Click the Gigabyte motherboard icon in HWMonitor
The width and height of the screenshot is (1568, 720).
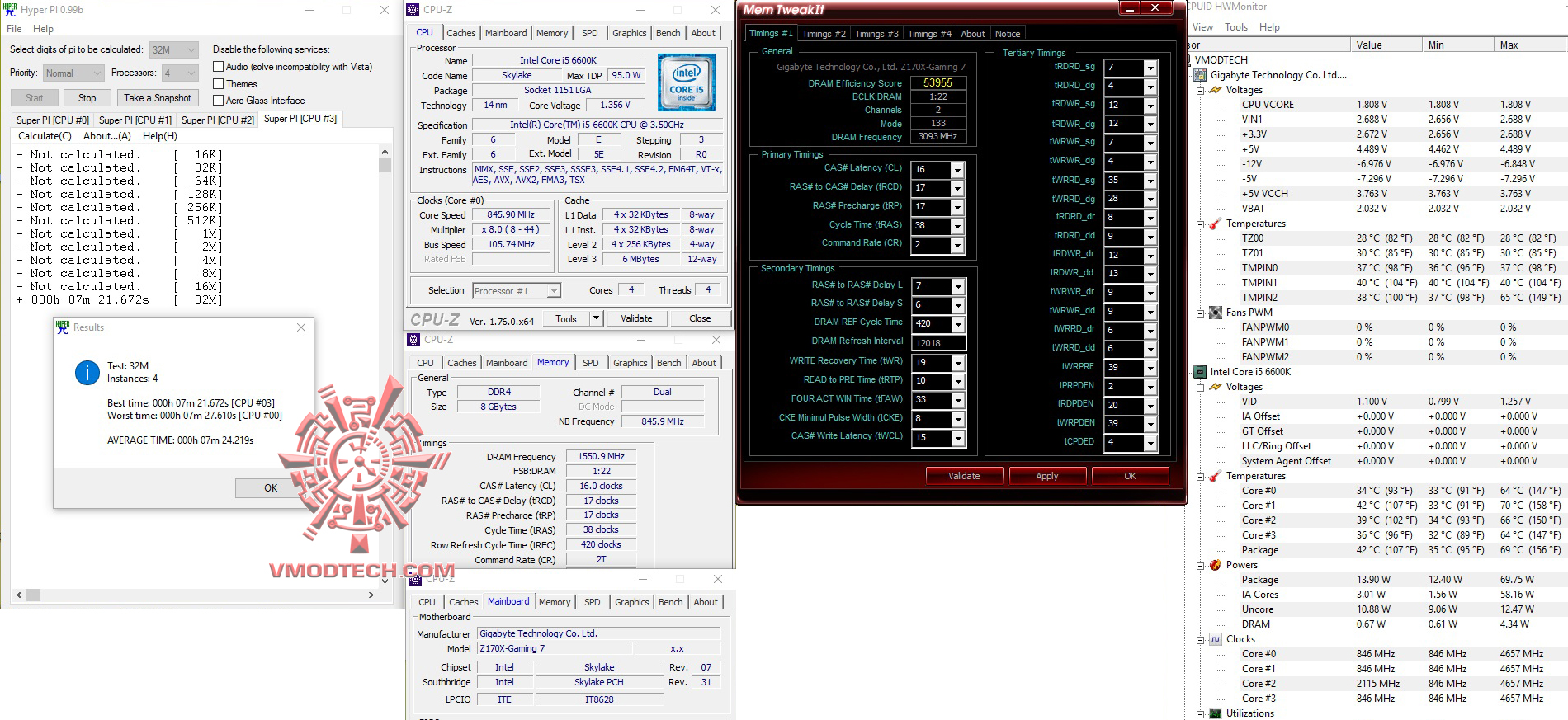tap(1201, 75)
